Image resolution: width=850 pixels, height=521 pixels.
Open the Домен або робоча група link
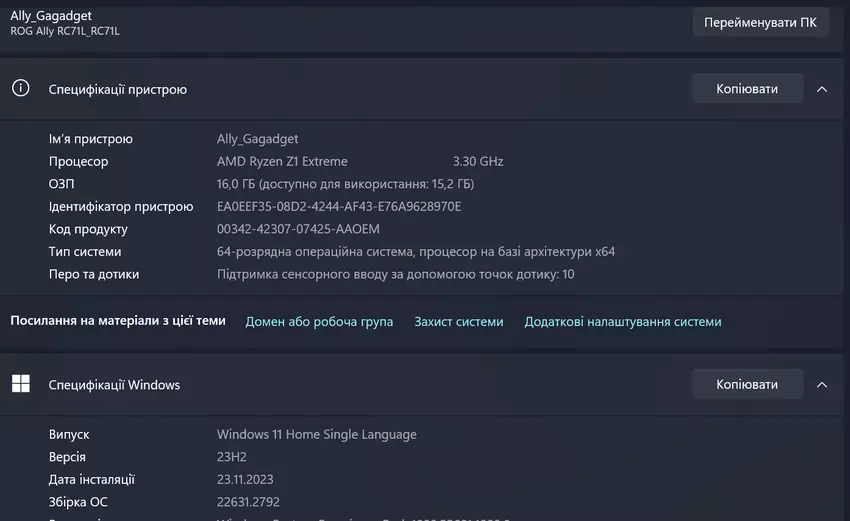tap(319, 322)
